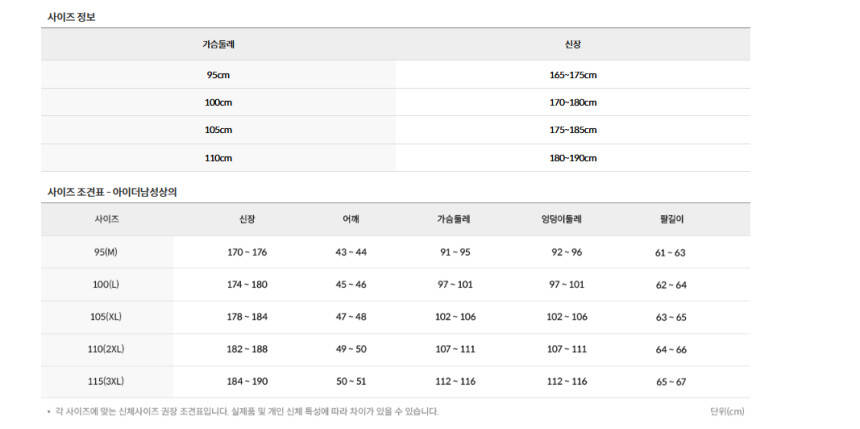The height and width of the screenshot is (429, 860).
Task: Click the 사이즈 조견표 - 아이더남성상의 heading
Action: click(x=112, y=191)
